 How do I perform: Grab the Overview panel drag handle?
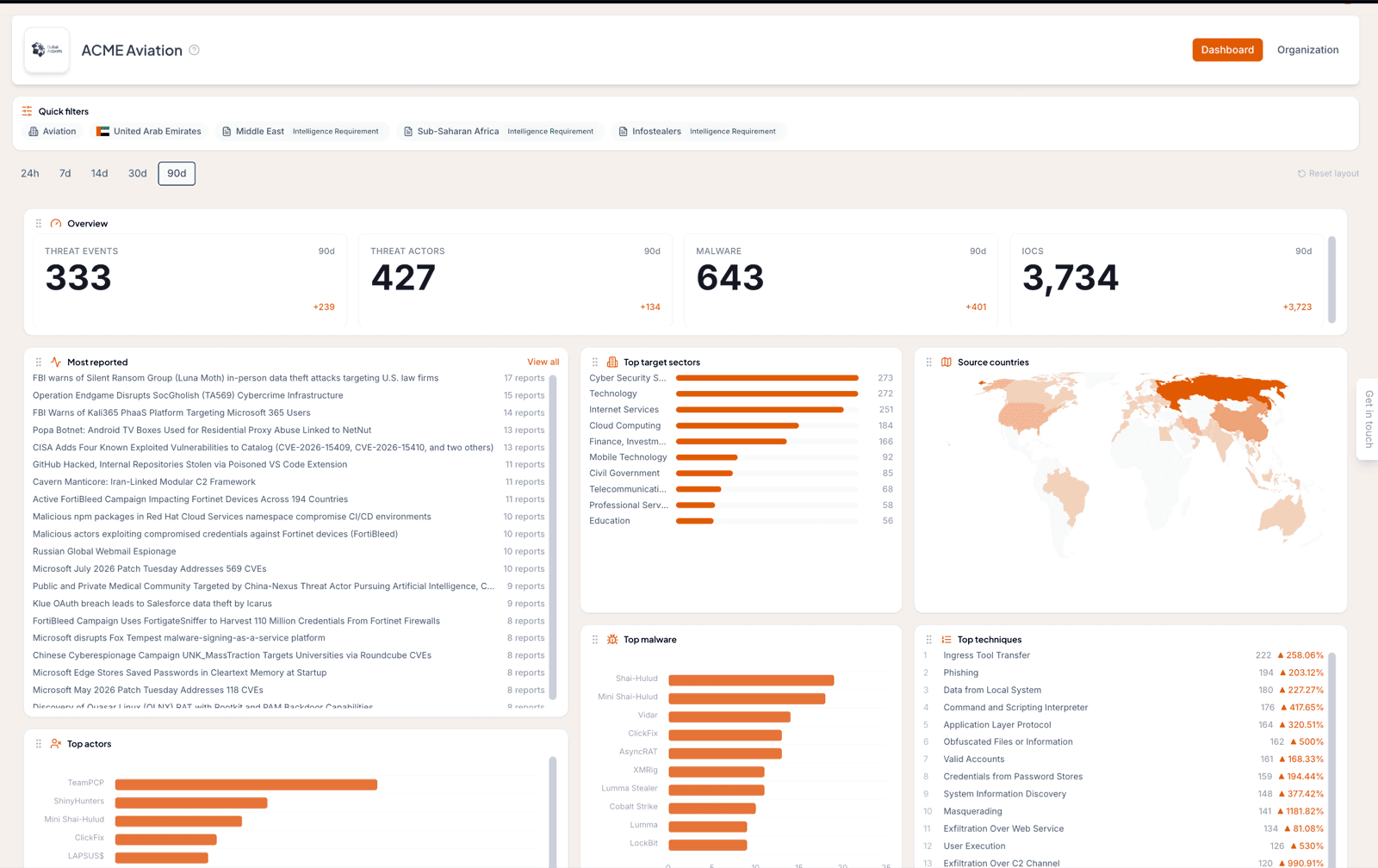pos(39,224)
